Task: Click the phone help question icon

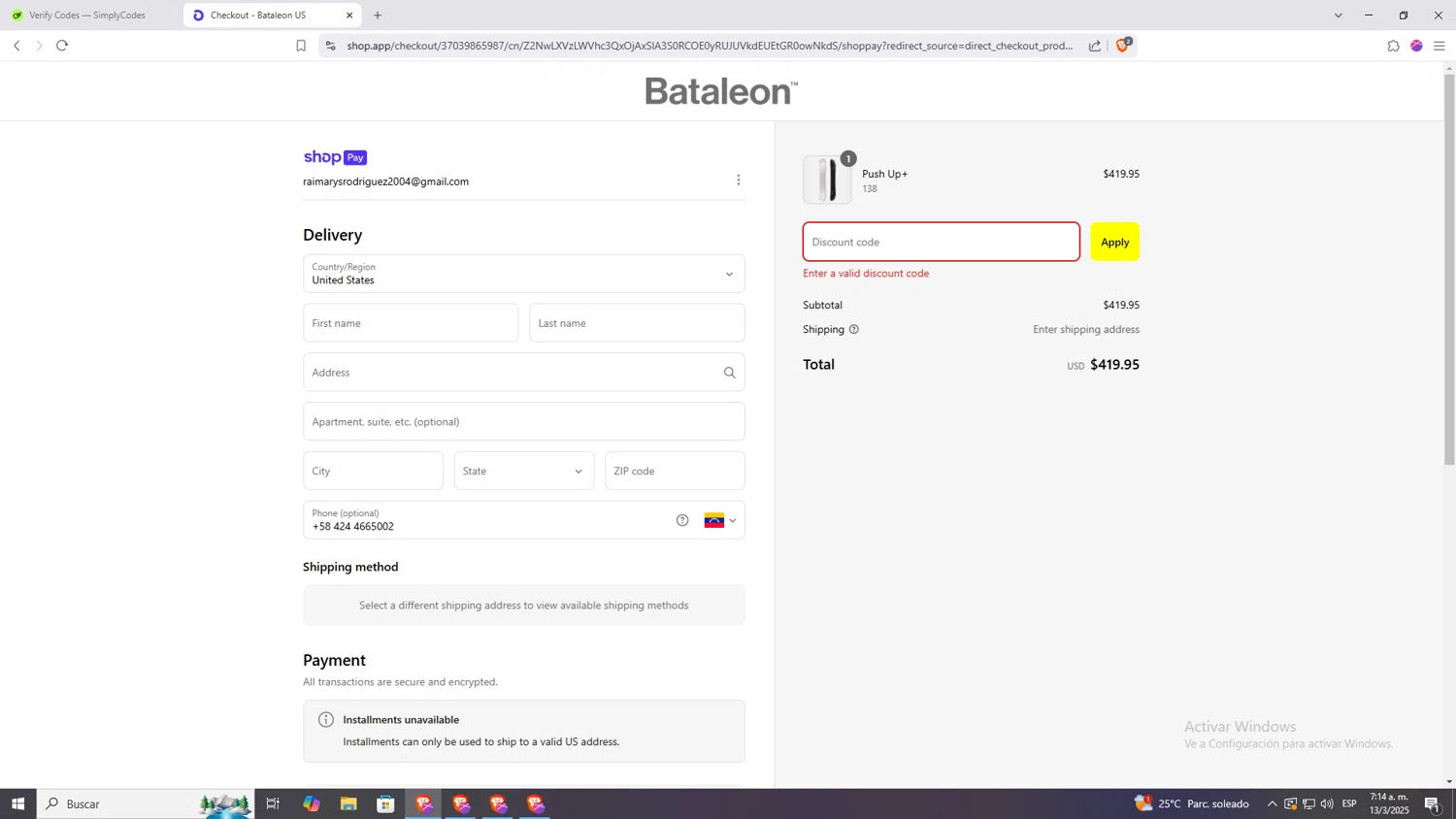Action: point(682,521)
